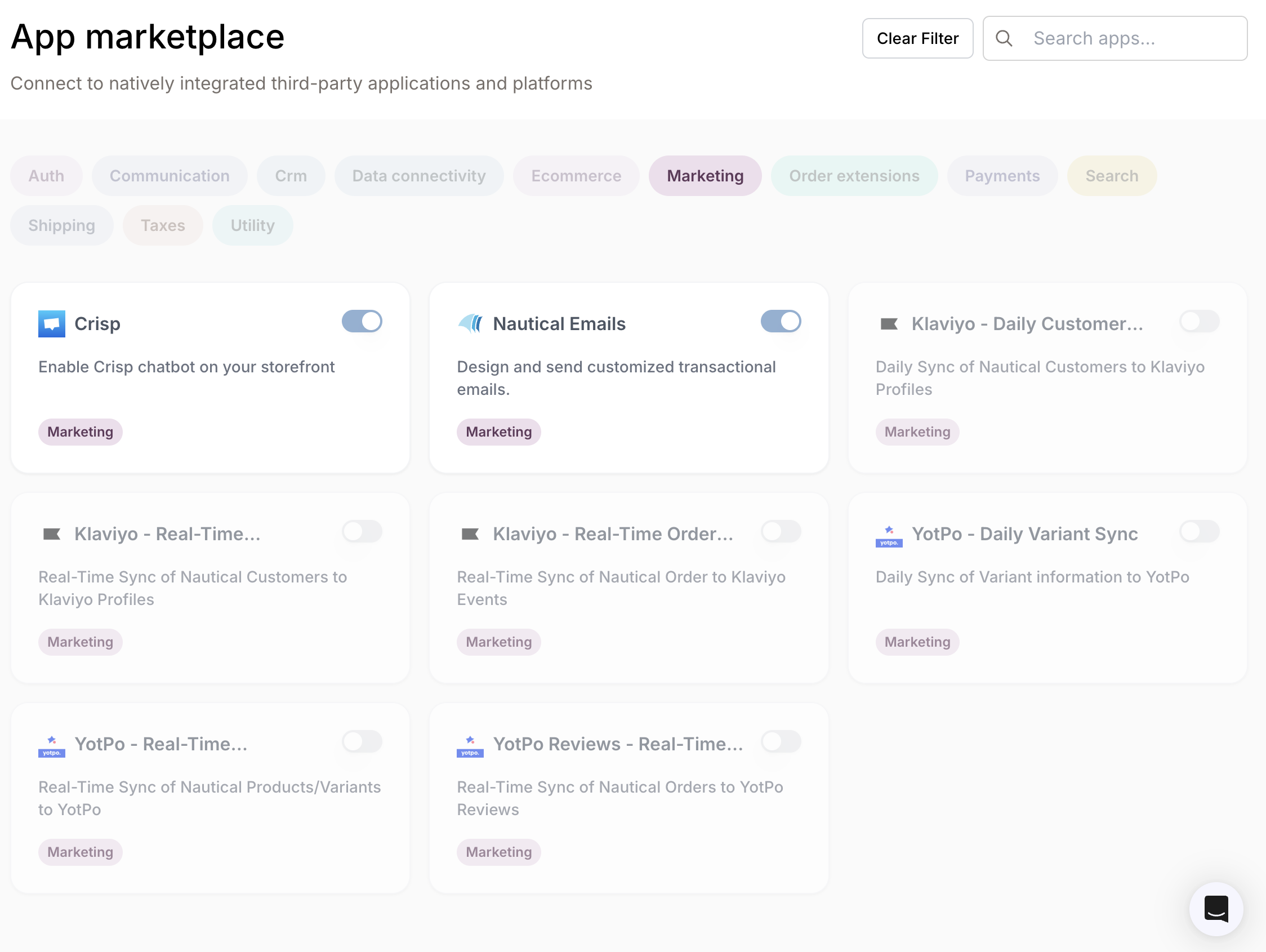
Task: Disable the Nautical Emails toggle
Action: (781, 321)
